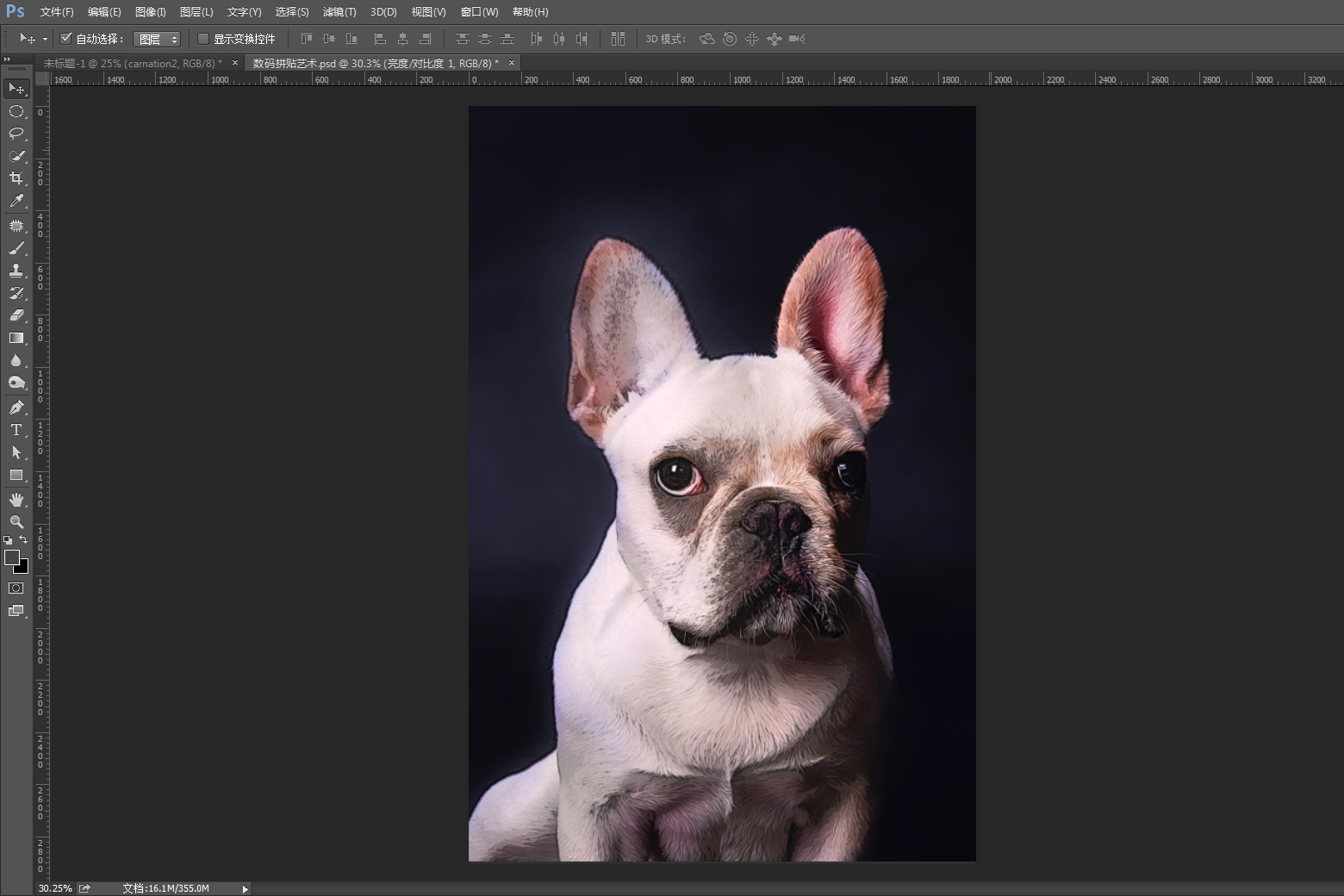Screen dimensions: 1344x896
Task: Open the foreground color swatch
Action: [11, 557]
